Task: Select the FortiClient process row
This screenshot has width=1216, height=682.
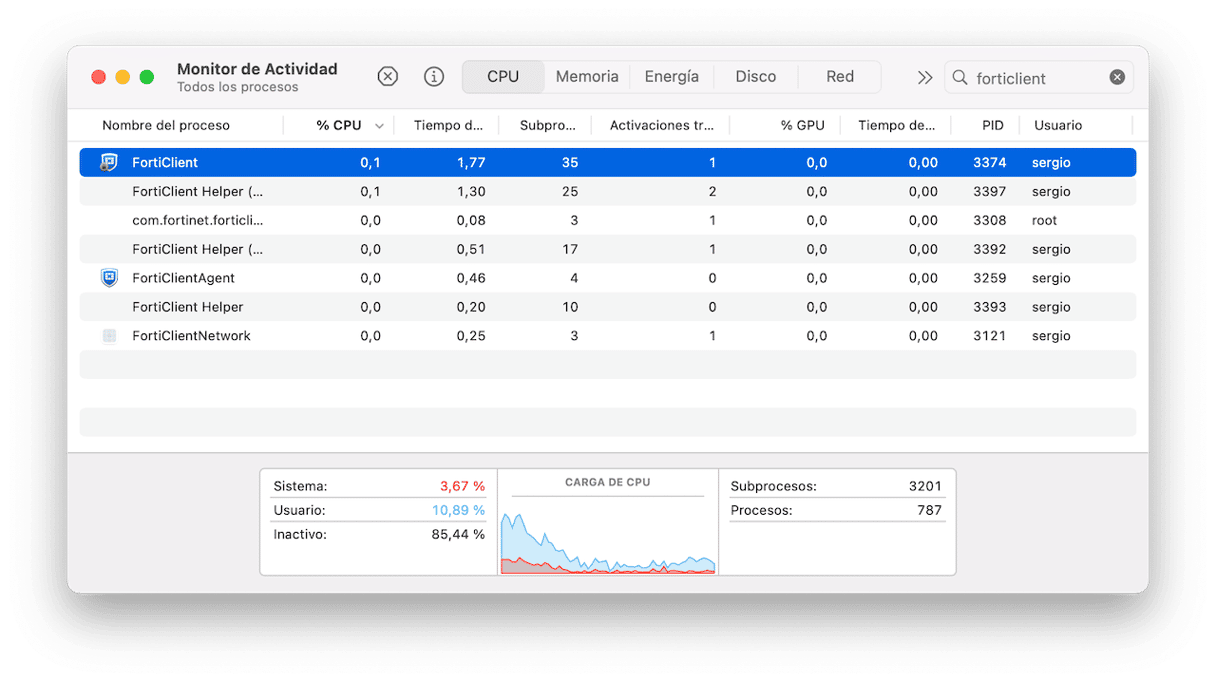Action: click(608, 162)
